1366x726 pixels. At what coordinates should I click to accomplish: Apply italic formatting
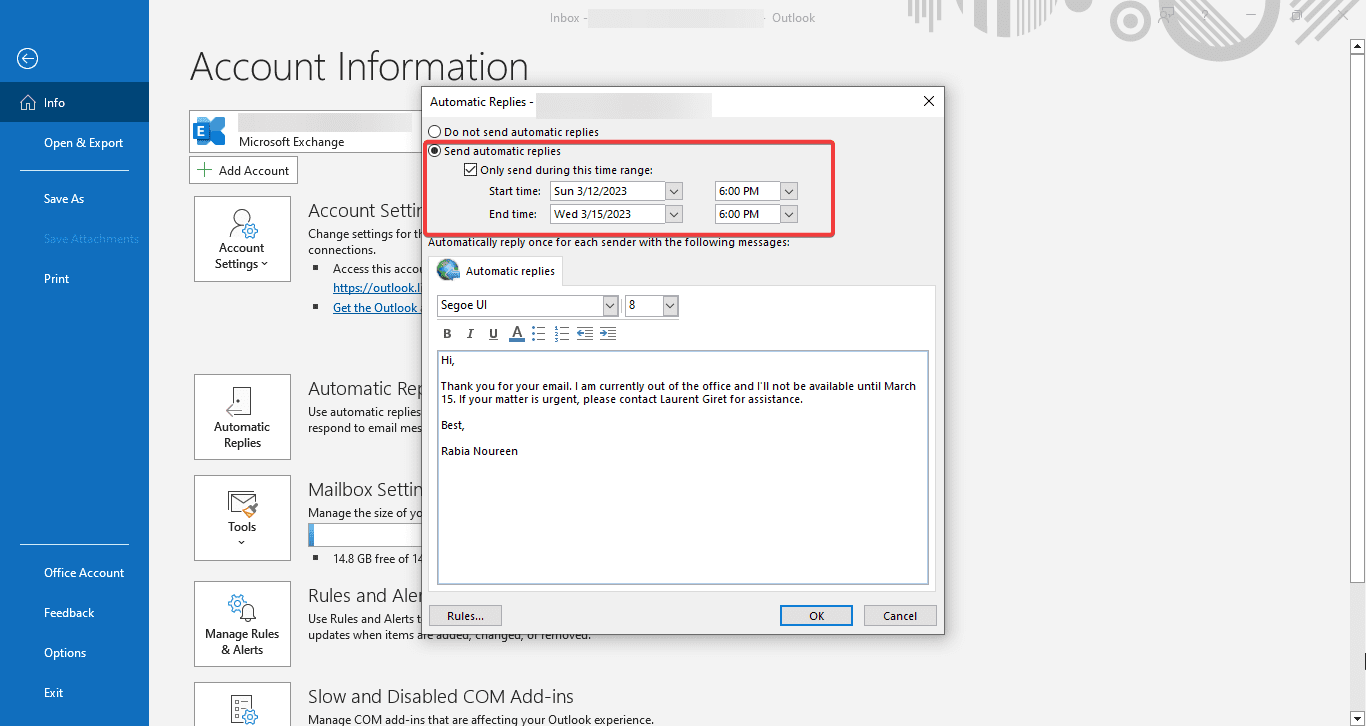470,333
